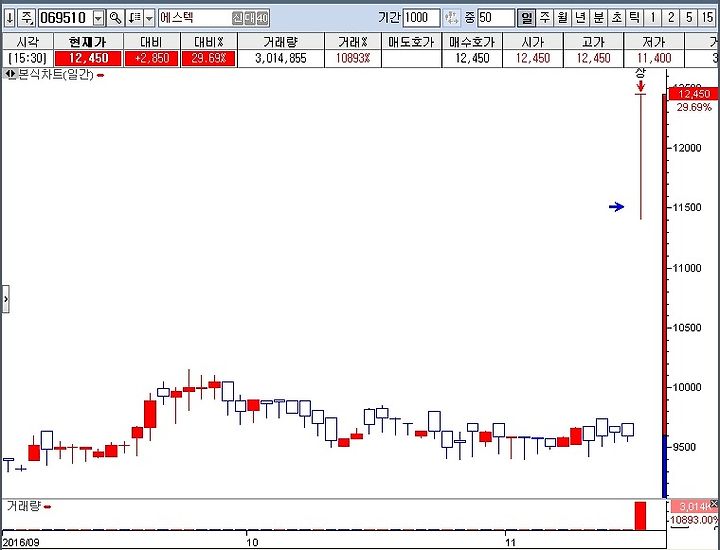Click the 기간 field showing 1000
Viewport: 720px width, 550px height.
click(421, 18)
